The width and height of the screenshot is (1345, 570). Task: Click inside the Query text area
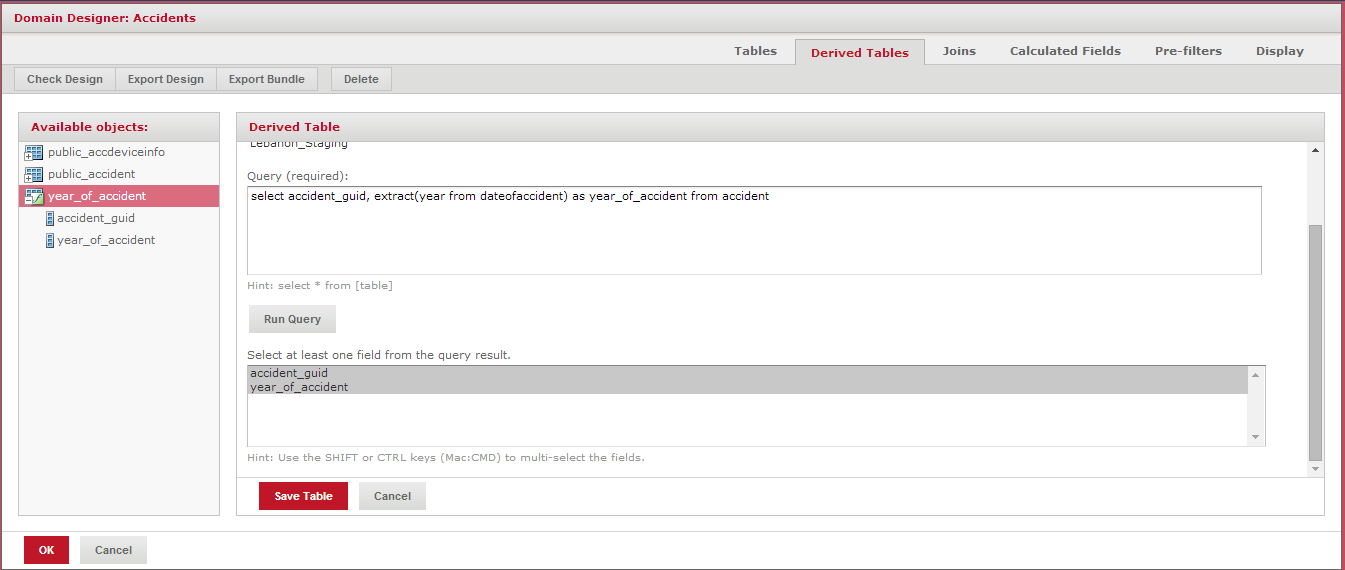(x=753, y=235)
